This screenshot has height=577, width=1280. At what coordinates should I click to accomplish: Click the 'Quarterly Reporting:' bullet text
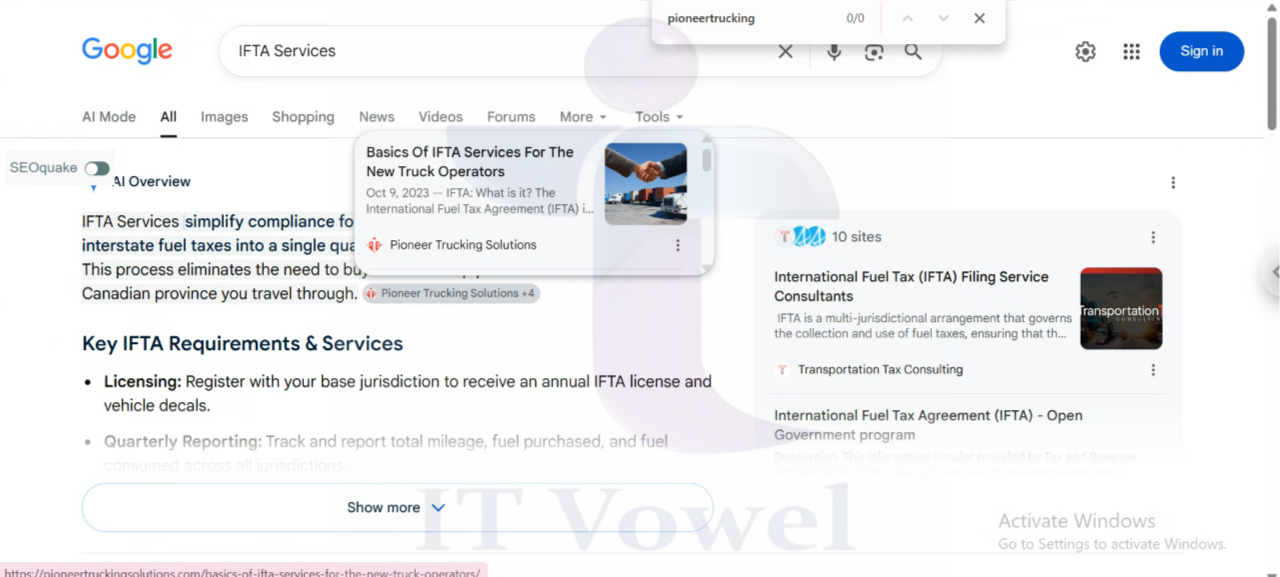pyautogui.click(x=183, y=441)
